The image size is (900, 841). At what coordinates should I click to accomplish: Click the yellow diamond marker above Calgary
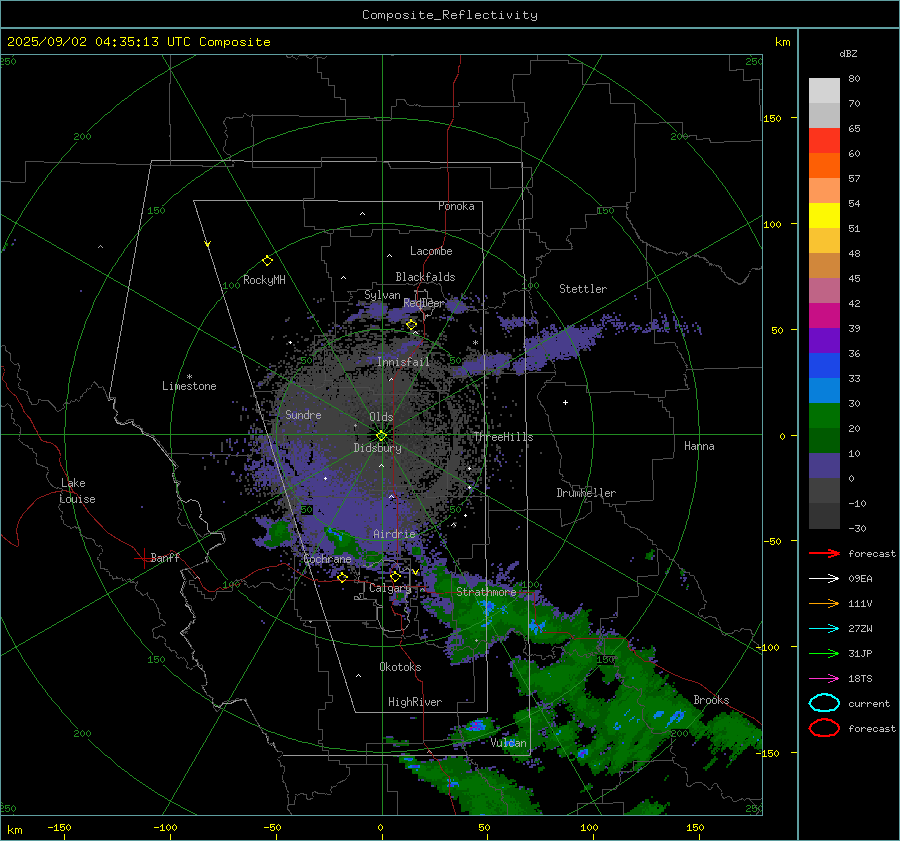pyautogui.click(x=395, y=576)
